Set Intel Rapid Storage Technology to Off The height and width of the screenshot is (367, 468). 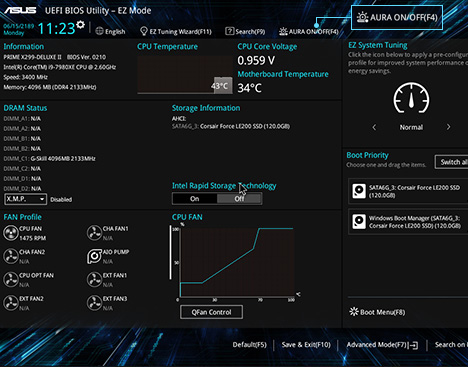(x=239, y=199)
